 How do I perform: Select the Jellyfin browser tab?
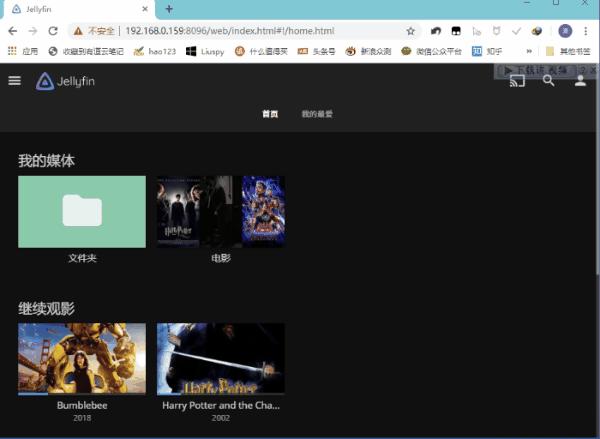[78, 9]
